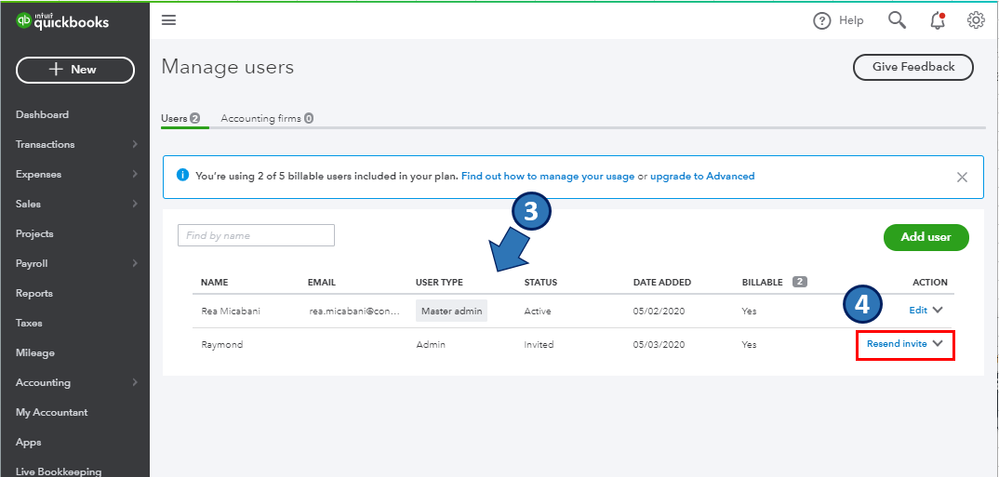999x477 pixels.
Task: Click the blue info icon in banner
Action: [183, 176]
